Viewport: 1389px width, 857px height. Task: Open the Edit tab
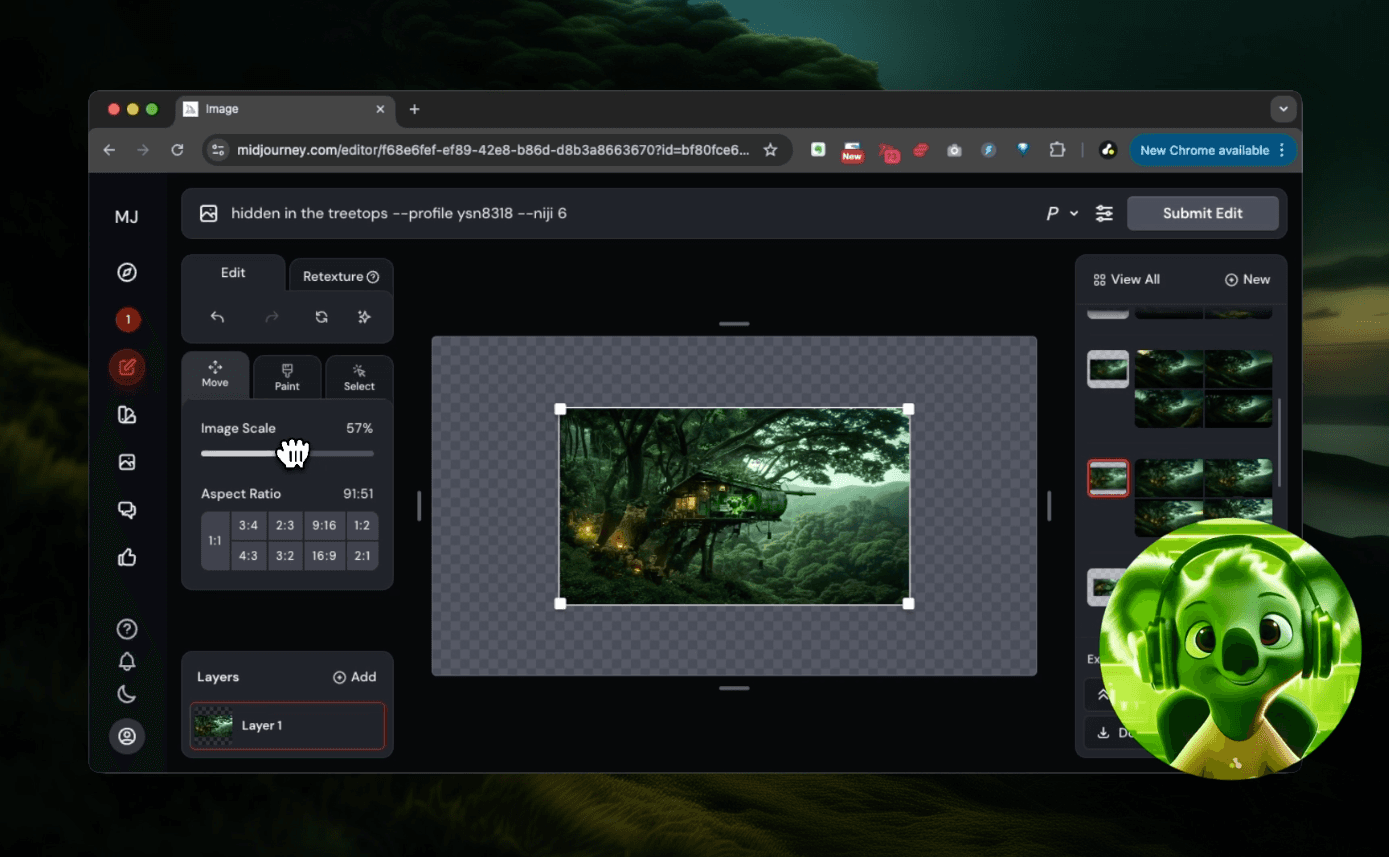(233, 272)
